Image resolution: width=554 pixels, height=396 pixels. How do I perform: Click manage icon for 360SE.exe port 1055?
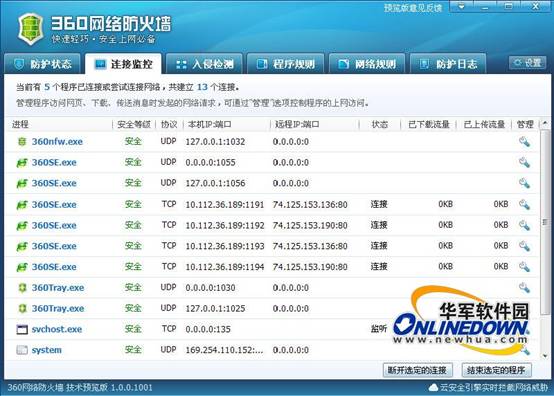524,162
